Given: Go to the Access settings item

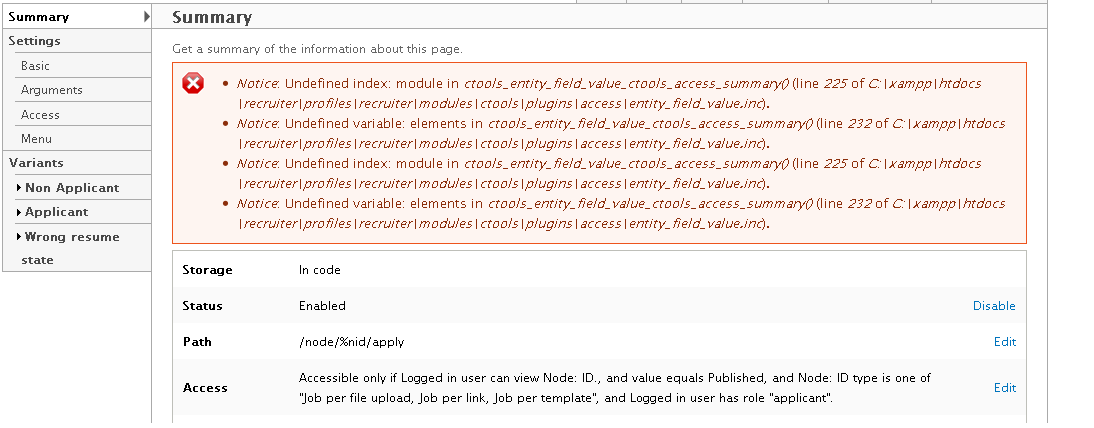Looking at the screenshot, I should 40,115.
